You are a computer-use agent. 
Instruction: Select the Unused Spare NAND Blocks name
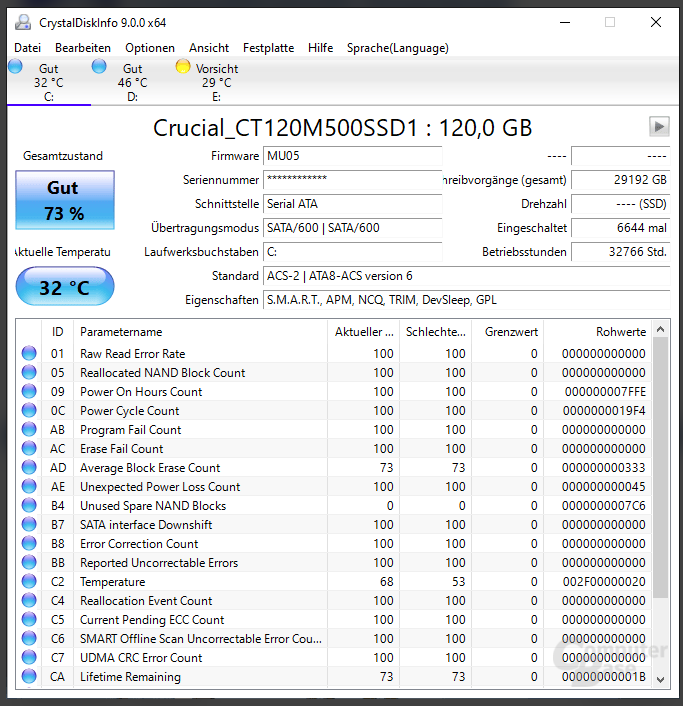click(153, 506)
